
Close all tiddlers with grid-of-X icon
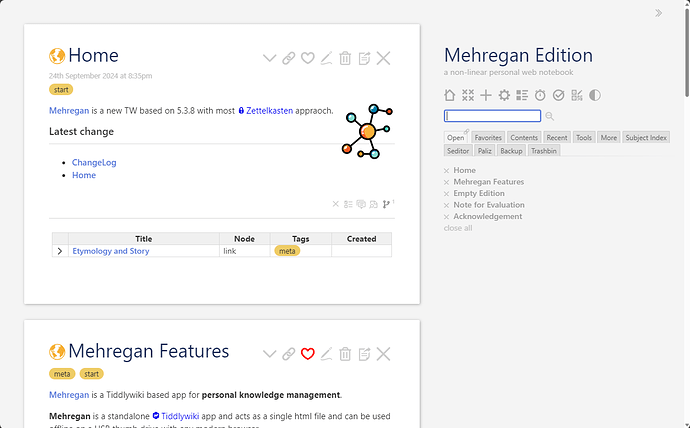coord(468,95)
